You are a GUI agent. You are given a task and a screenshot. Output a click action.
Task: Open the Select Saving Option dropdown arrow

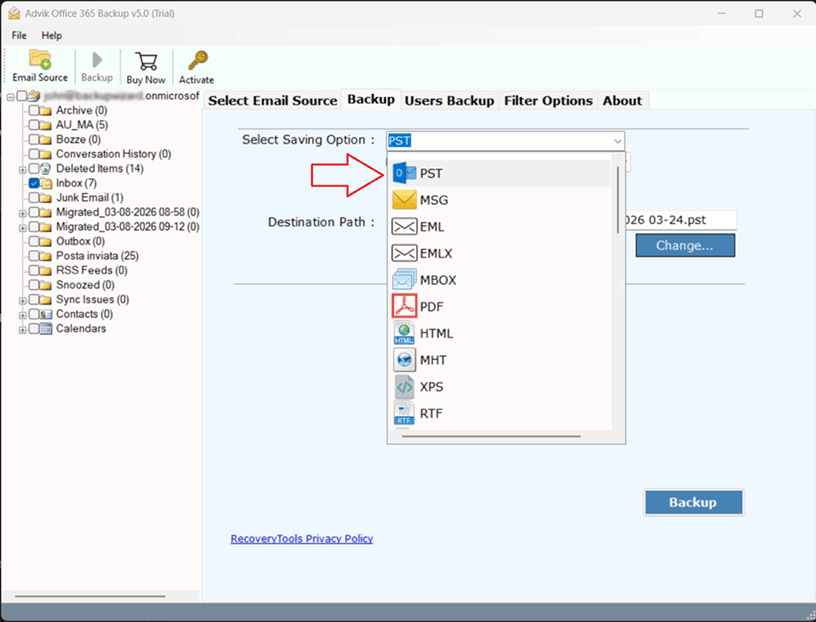pyautogui.click(x=617, y=141)
